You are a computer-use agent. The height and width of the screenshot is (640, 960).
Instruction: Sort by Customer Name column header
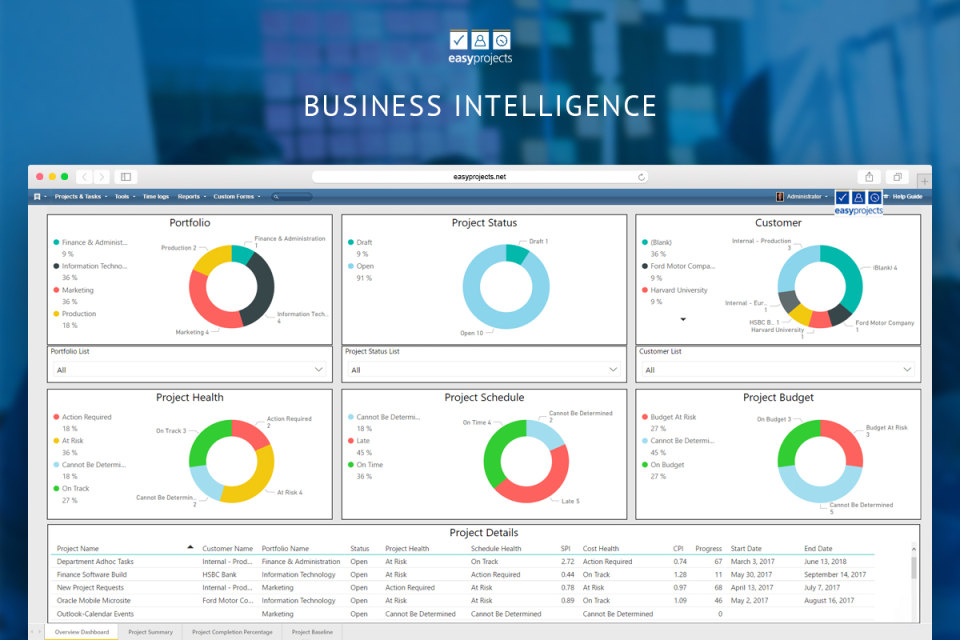[227, 549]
